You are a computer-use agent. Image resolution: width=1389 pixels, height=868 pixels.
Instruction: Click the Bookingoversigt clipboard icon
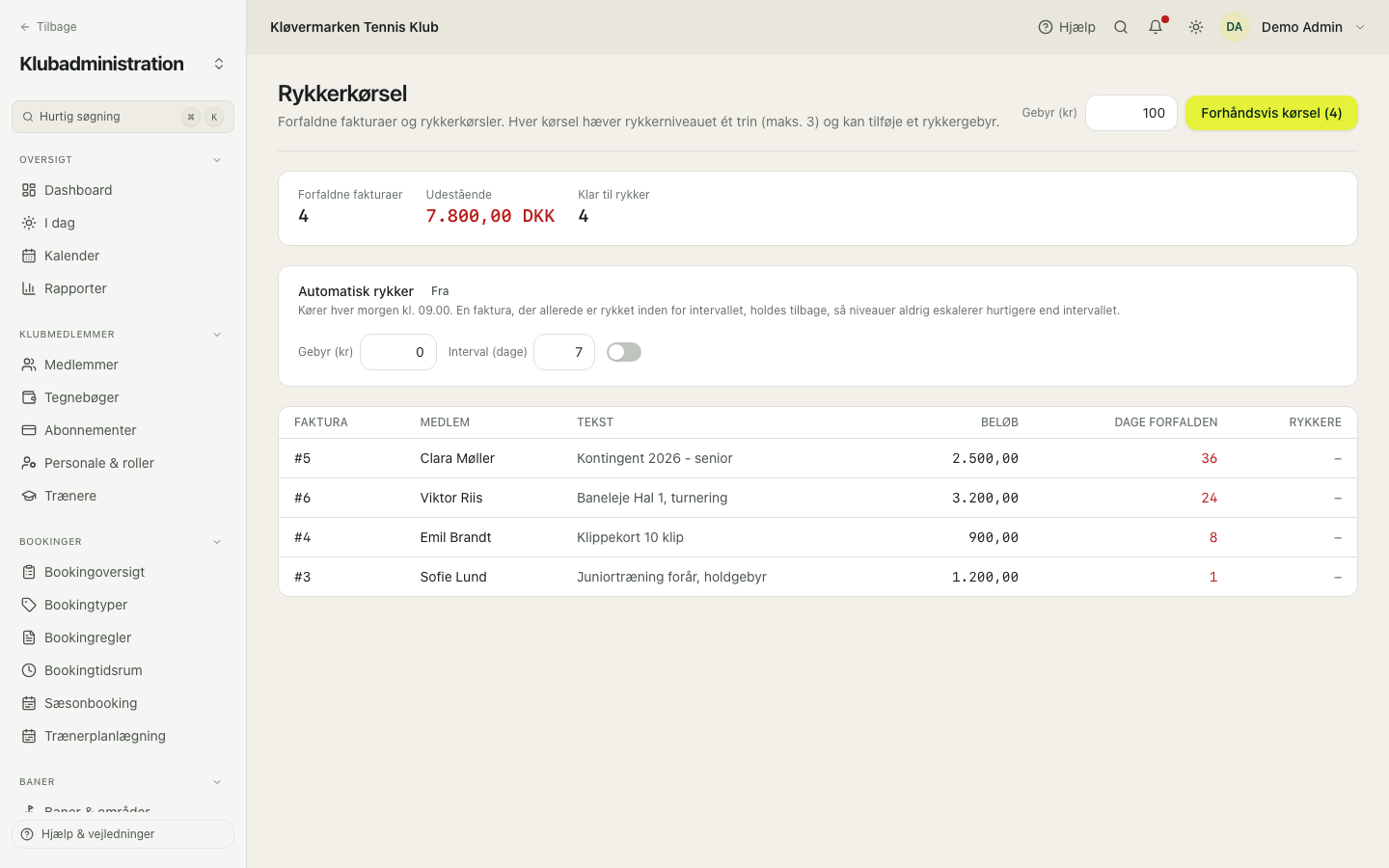29,572
